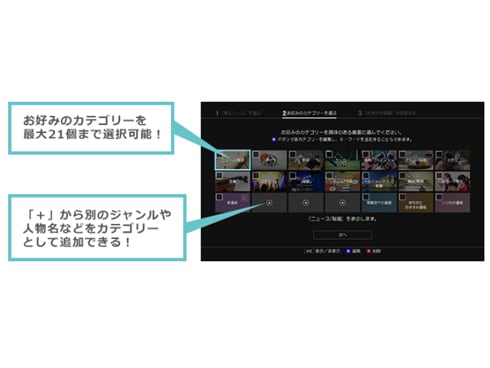Select the solid teal tile in the bottom row
490x368 pixels.
point(379,203)
